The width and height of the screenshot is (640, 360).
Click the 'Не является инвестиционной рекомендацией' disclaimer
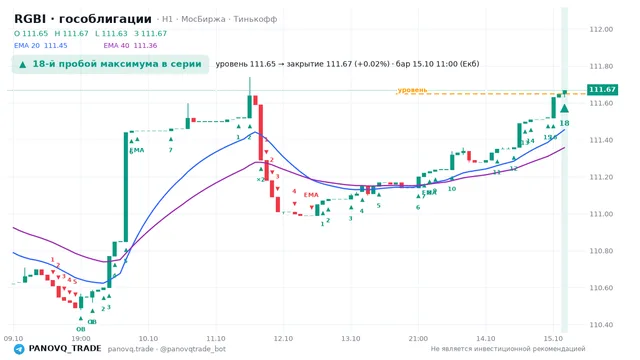coord(508,349)
